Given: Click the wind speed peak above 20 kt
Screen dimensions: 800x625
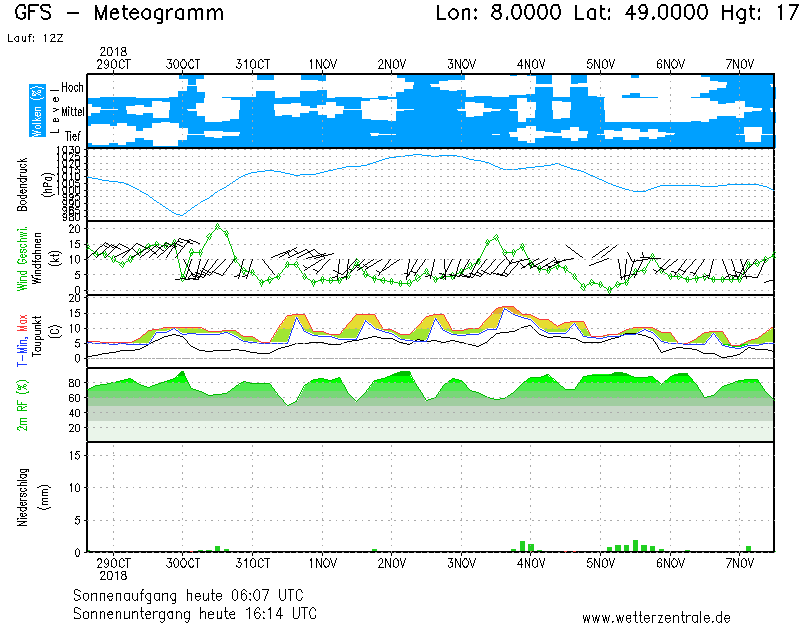Looking at the screenshot, I should pyautogui.click(x=218, y=226).
